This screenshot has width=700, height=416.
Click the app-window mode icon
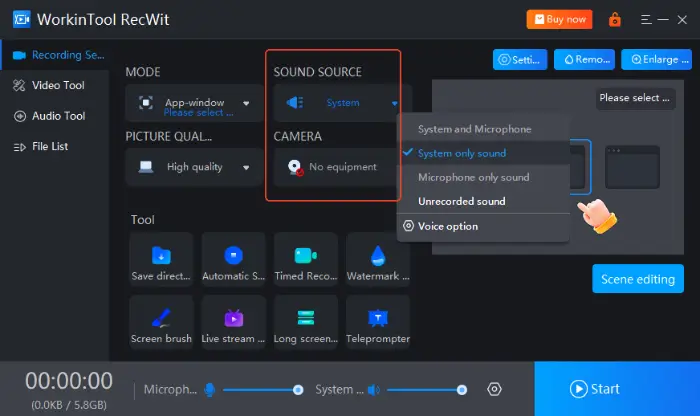(146, 103)
